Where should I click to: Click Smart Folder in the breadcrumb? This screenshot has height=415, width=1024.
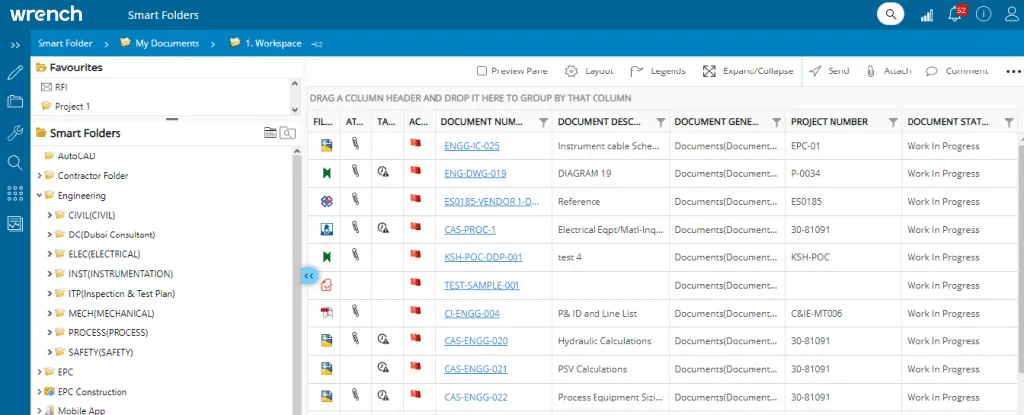tap(65, 44)
